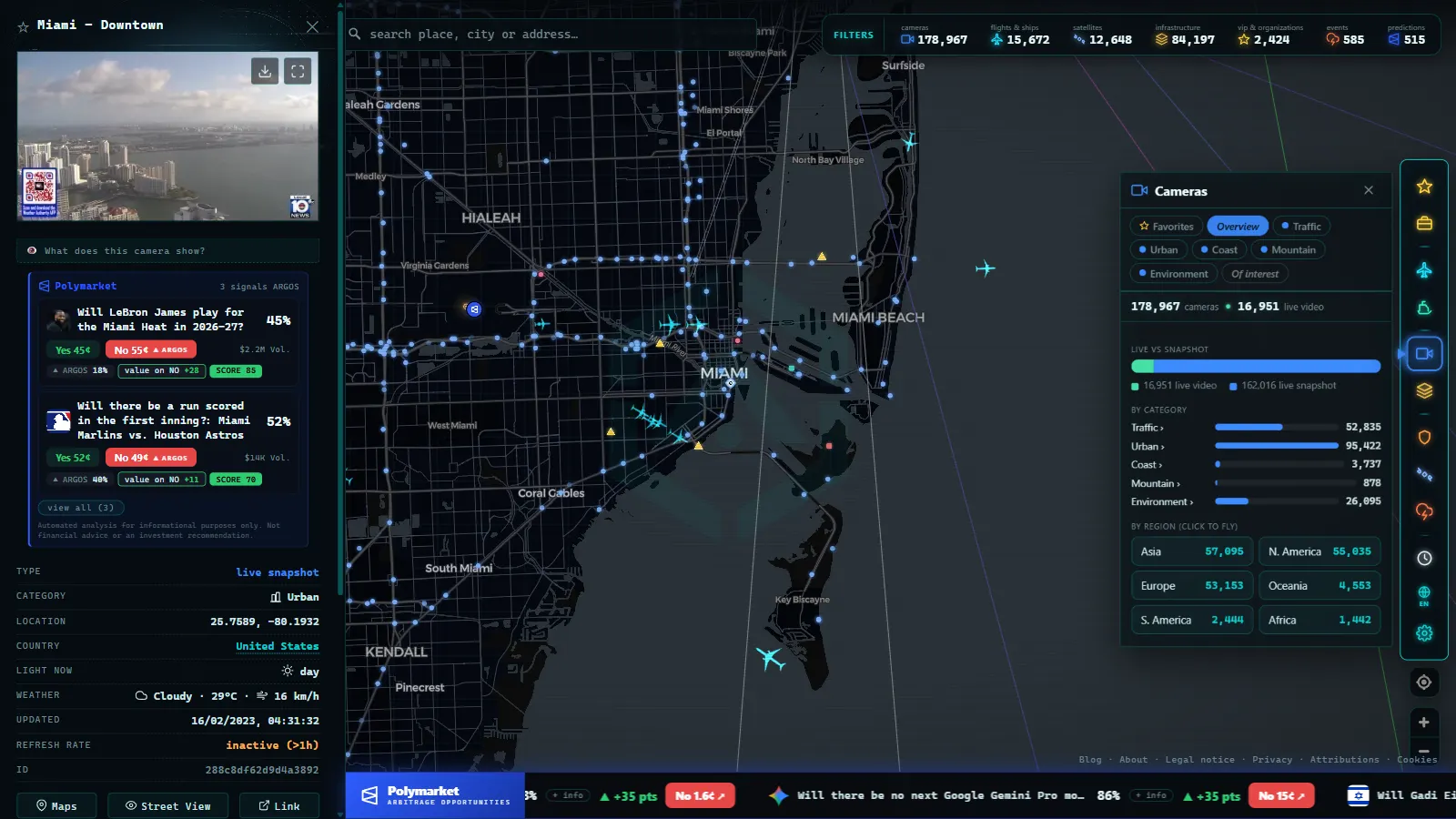Viewport: 1456px width, 819px height.
Task: Expand the Traffic category row
Action: (x=1256, y=428)
